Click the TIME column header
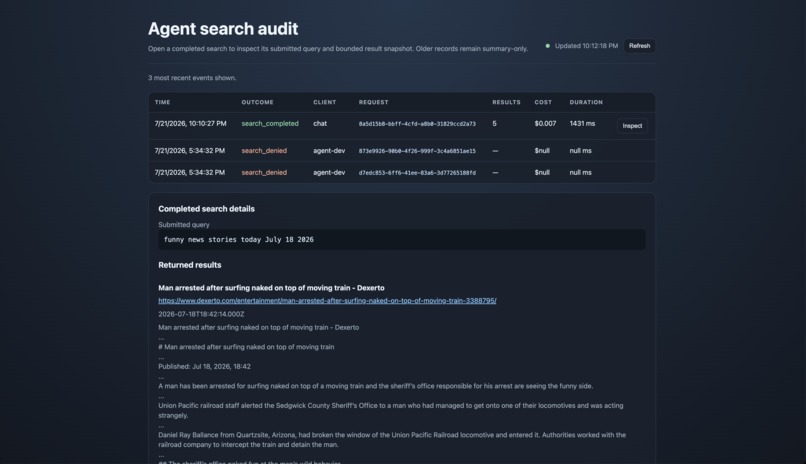This screenshot has height=464, width=806. tap(162, 102)
